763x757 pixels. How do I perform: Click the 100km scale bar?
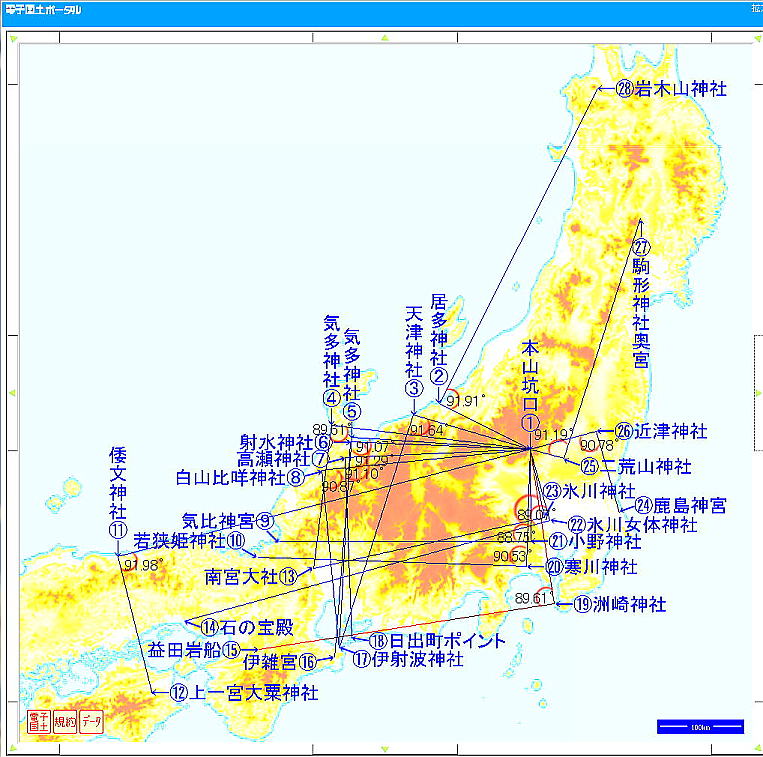(x=700, y=727)
